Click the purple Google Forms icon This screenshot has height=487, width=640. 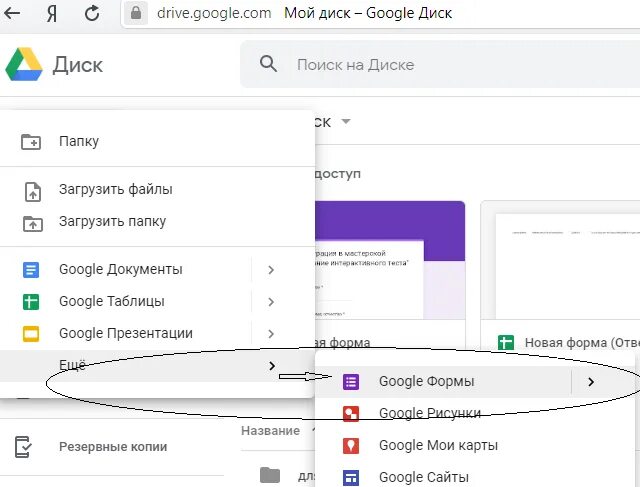tap(351, 382)
